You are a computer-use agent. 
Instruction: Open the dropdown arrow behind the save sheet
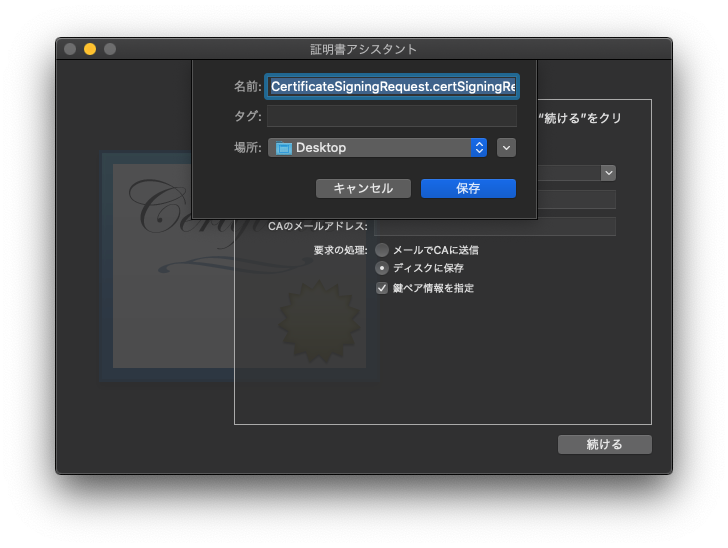pos(609,173)
